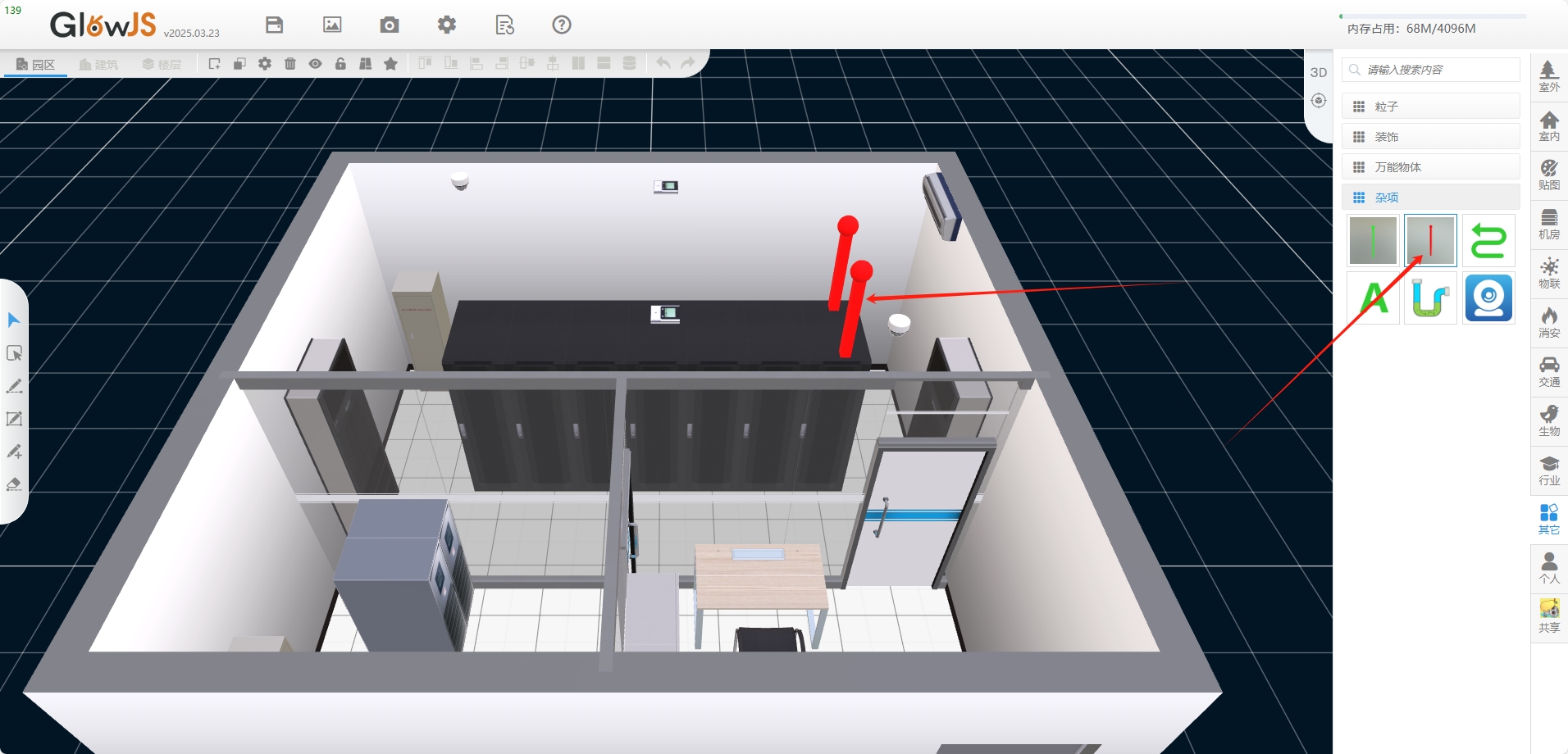This screenshot has height=754, width=1568.
Task: Open the 物联 IoT category
Action: tap(1549, 274)
